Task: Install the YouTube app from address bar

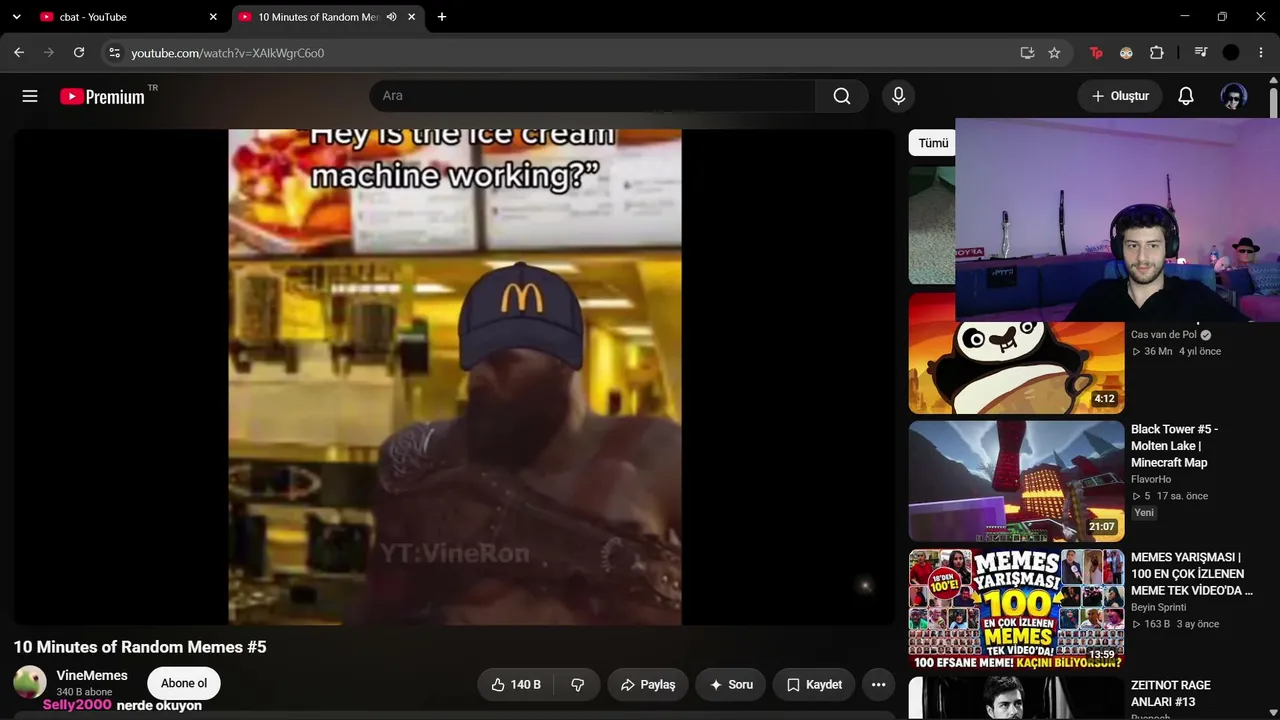Action: [1027, 53]
